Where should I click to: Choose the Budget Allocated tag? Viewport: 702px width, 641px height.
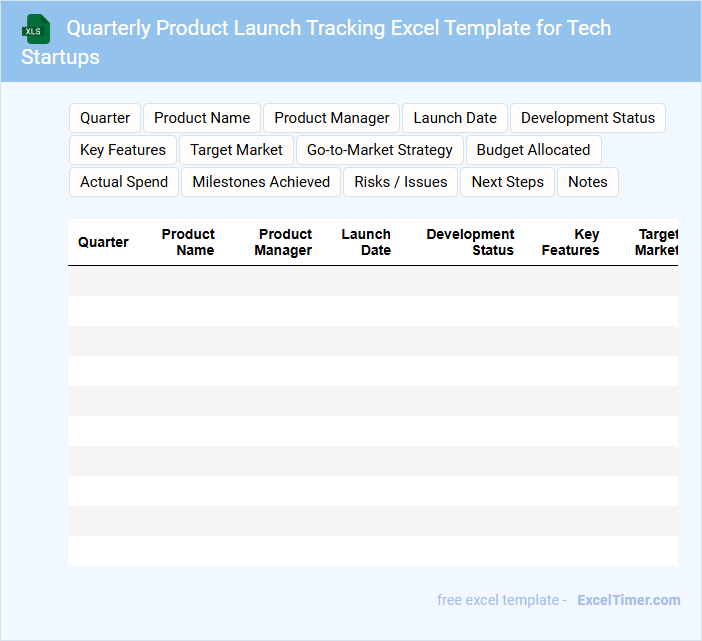533,150
